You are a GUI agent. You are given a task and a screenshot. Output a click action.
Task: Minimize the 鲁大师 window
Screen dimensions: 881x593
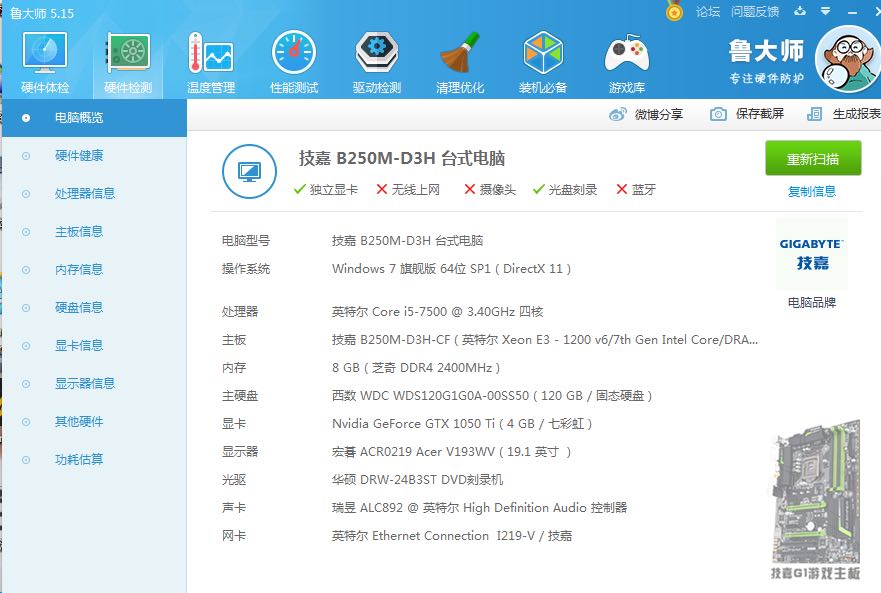point(852,11)
